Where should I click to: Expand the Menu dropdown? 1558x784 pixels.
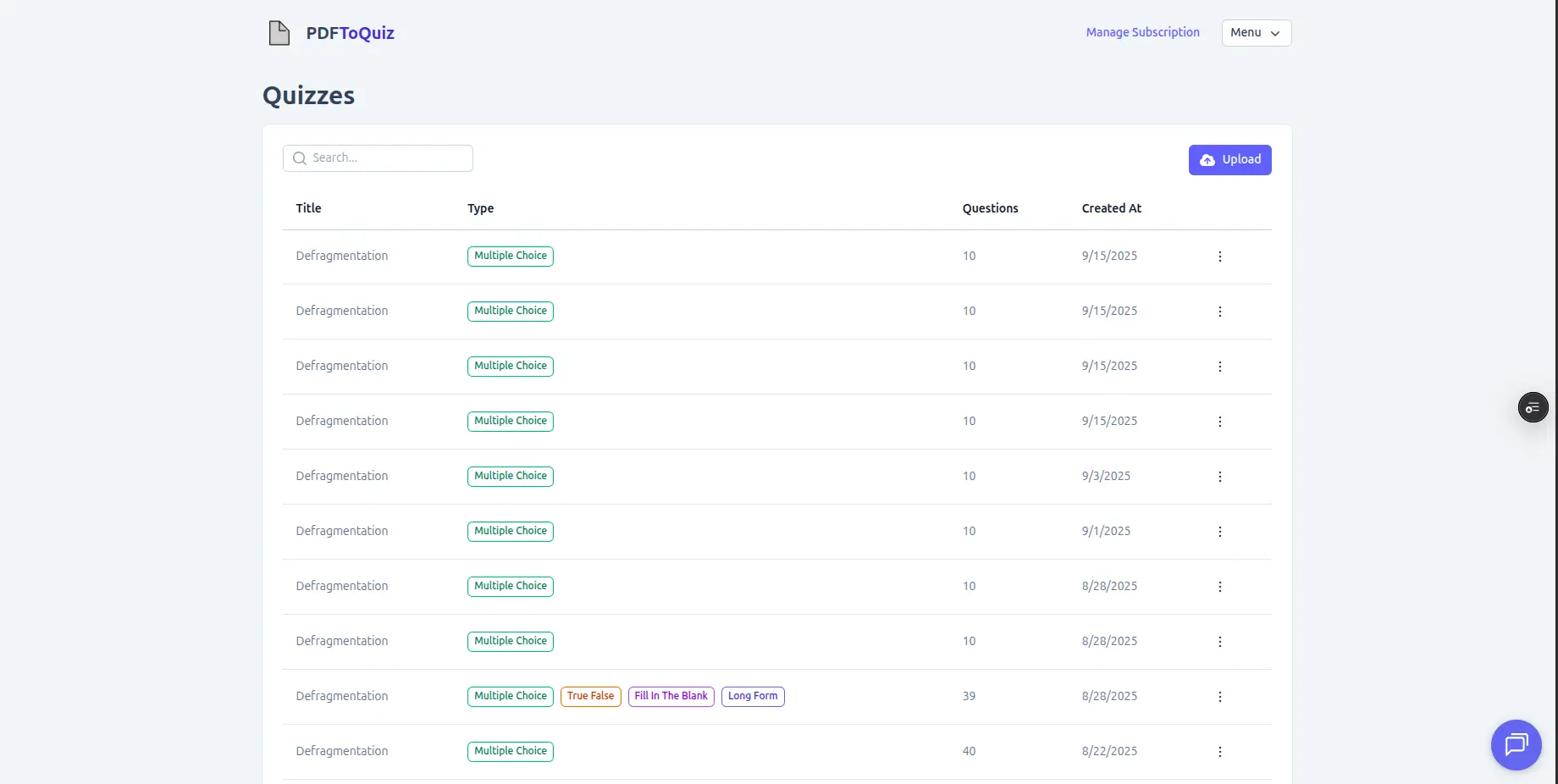click(x=1256, y=33)
